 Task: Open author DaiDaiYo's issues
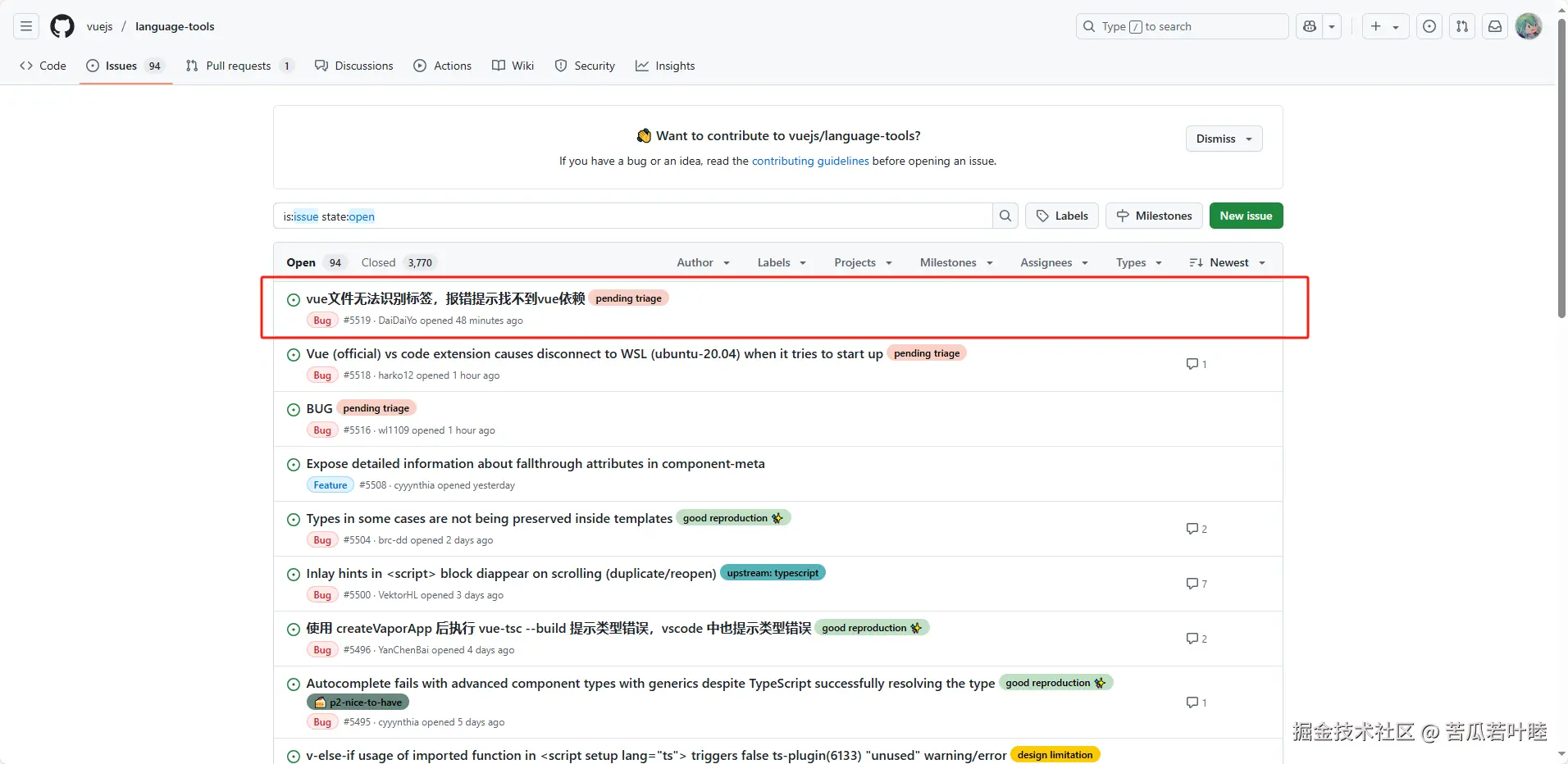point(398,321)
